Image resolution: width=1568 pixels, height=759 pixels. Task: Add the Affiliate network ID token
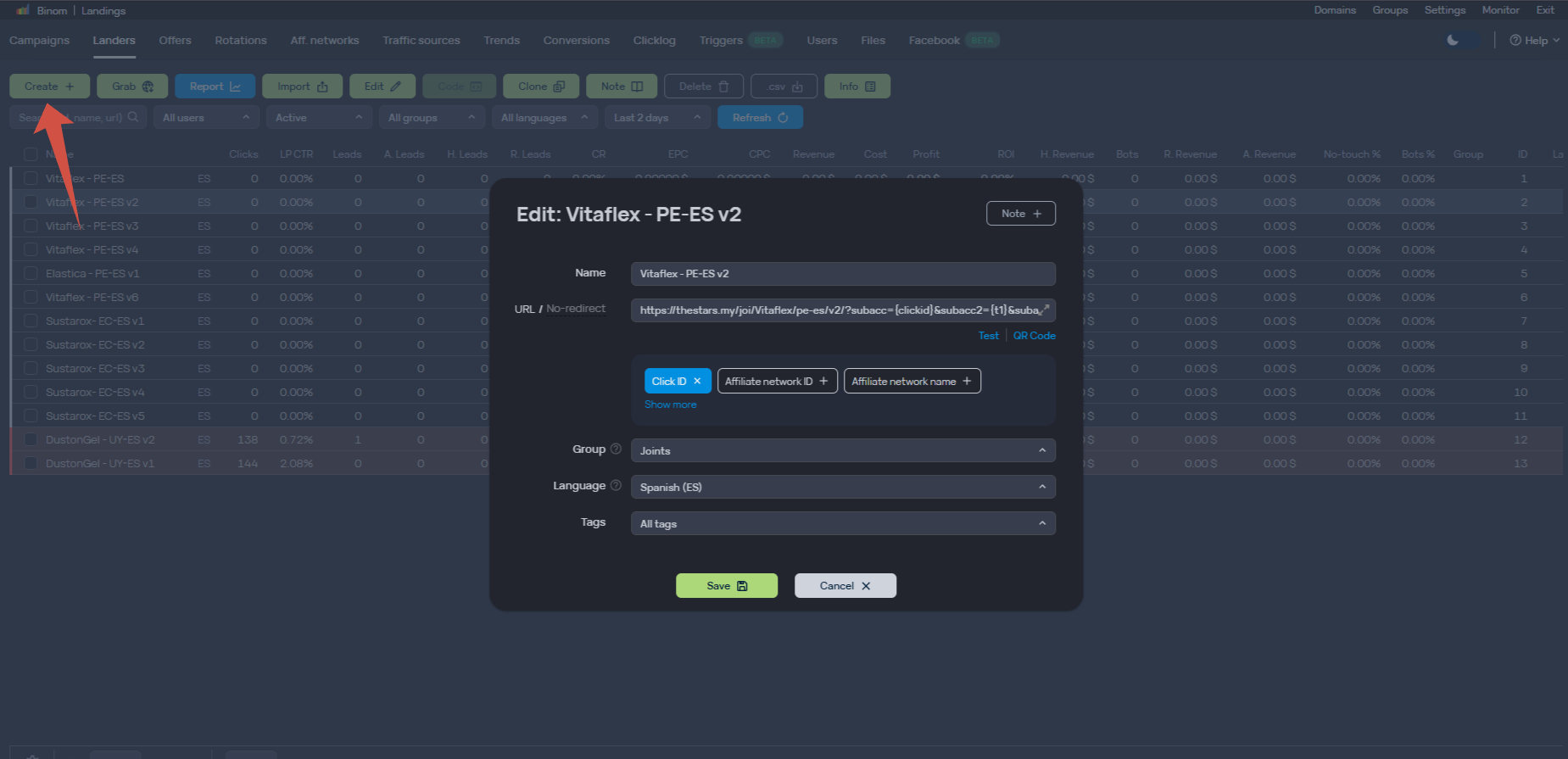[778, 381]
